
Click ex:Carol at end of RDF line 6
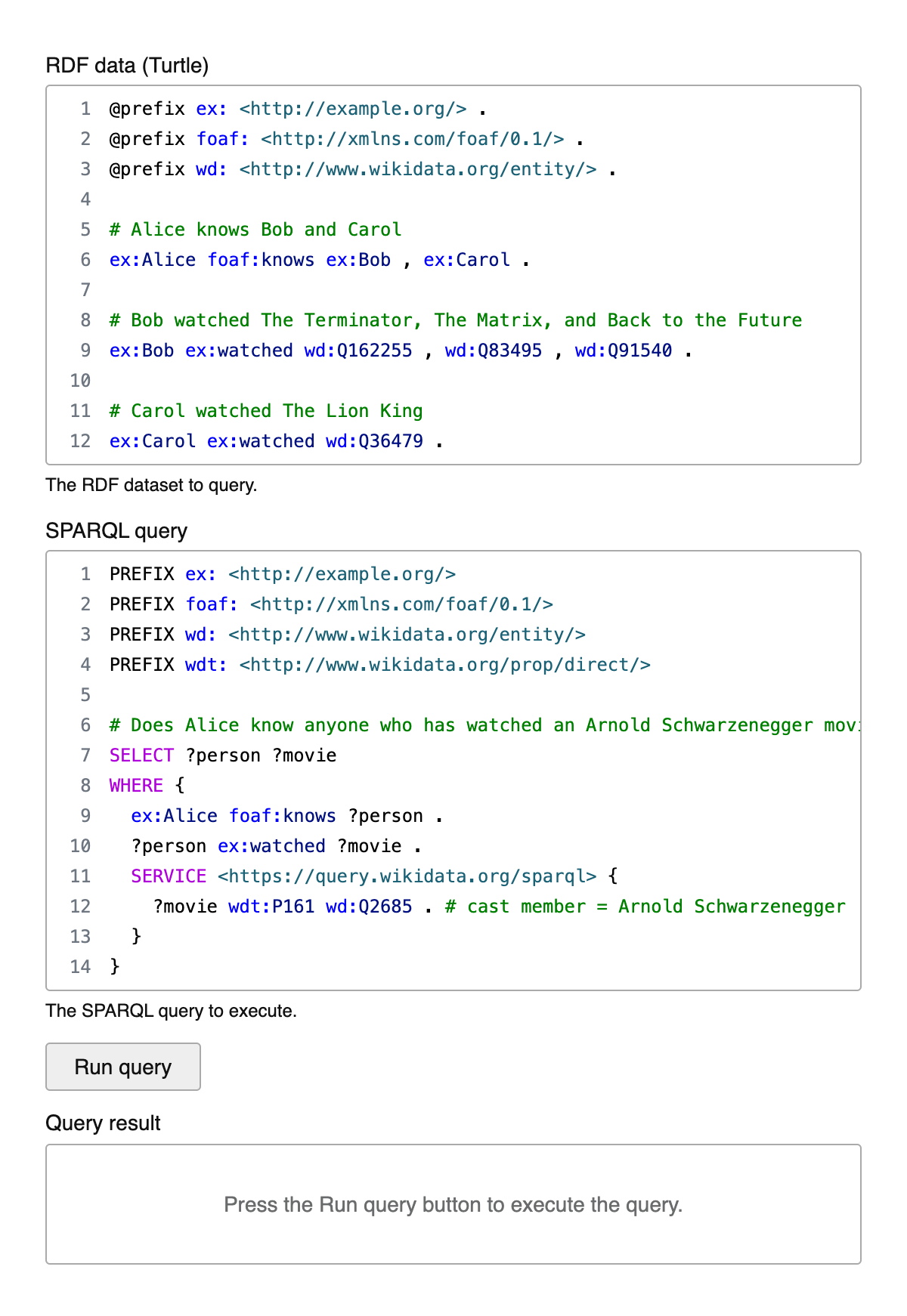pos(467,260)
